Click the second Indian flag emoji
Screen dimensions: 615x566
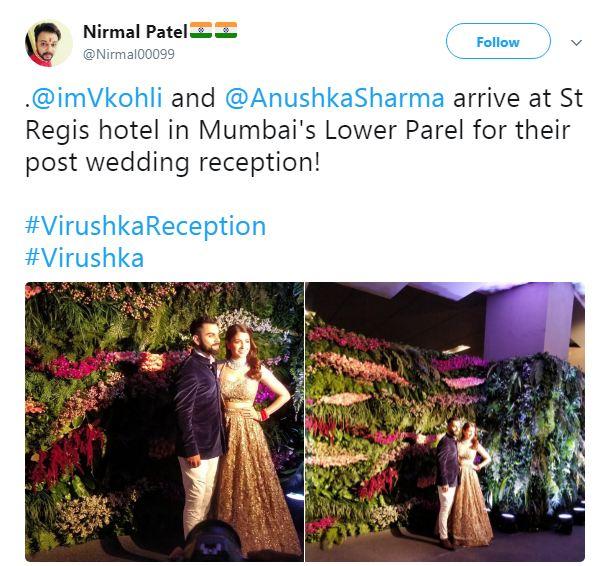tap(226, 30)
